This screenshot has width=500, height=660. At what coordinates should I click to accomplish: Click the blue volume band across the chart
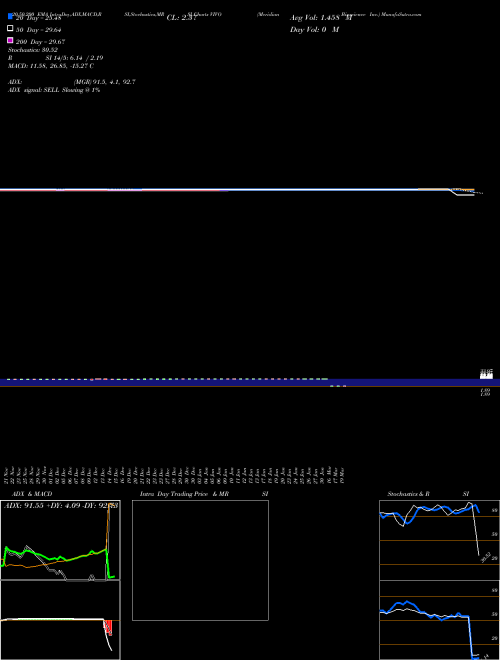tap(250, 383)
